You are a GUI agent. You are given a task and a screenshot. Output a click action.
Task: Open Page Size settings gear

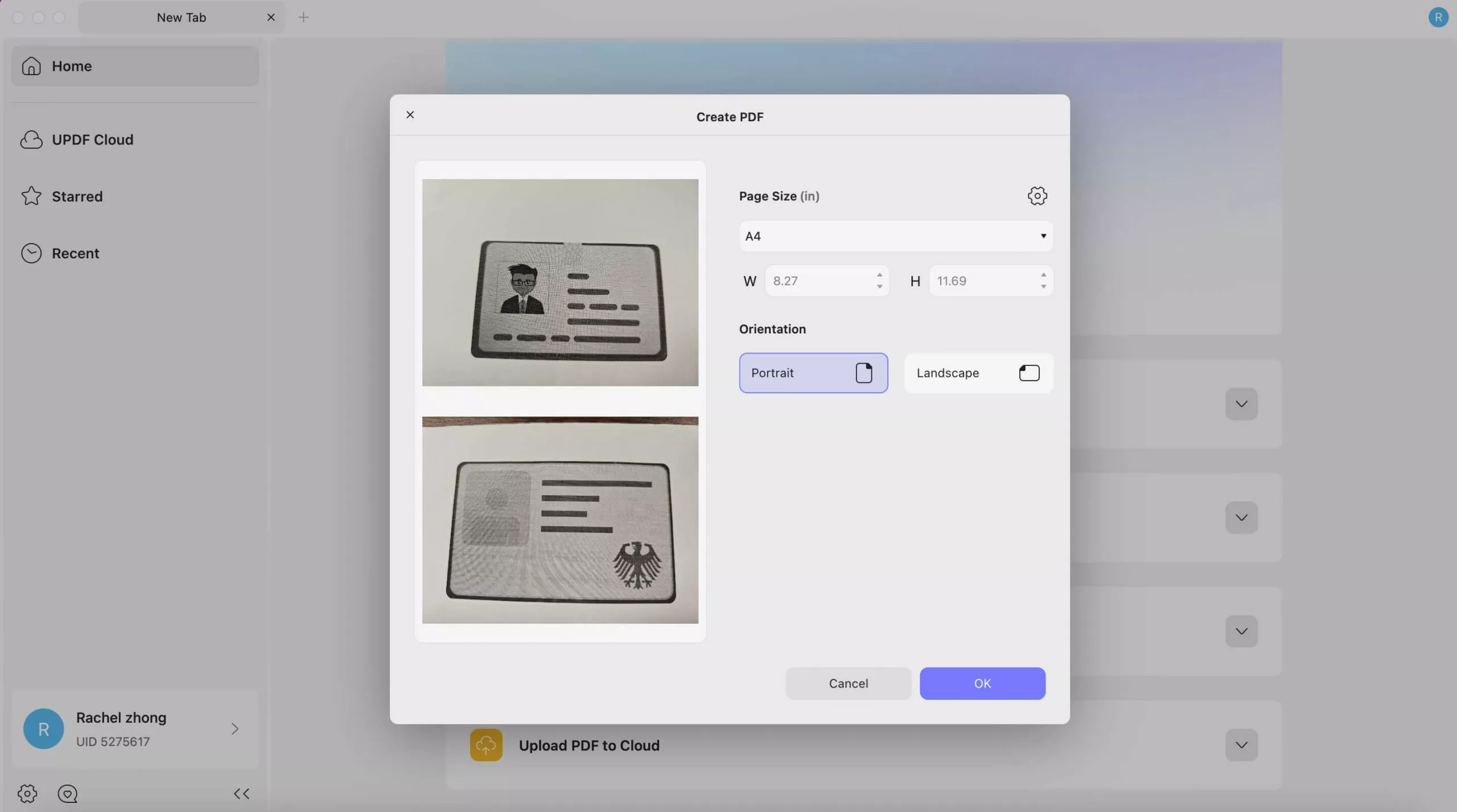click(1036, 196)
